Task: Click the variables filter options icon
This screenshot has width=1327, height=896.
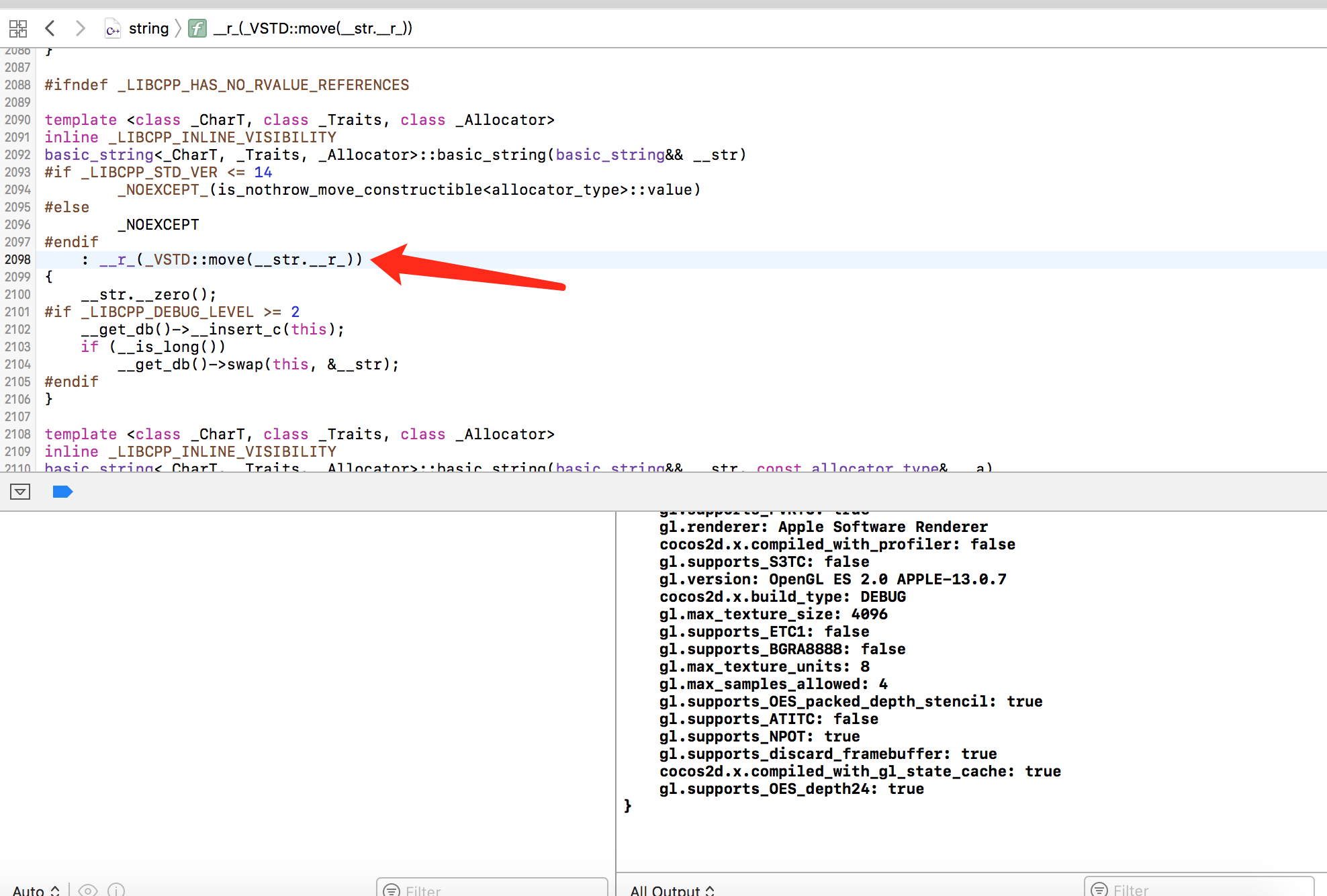Action: 391,890
